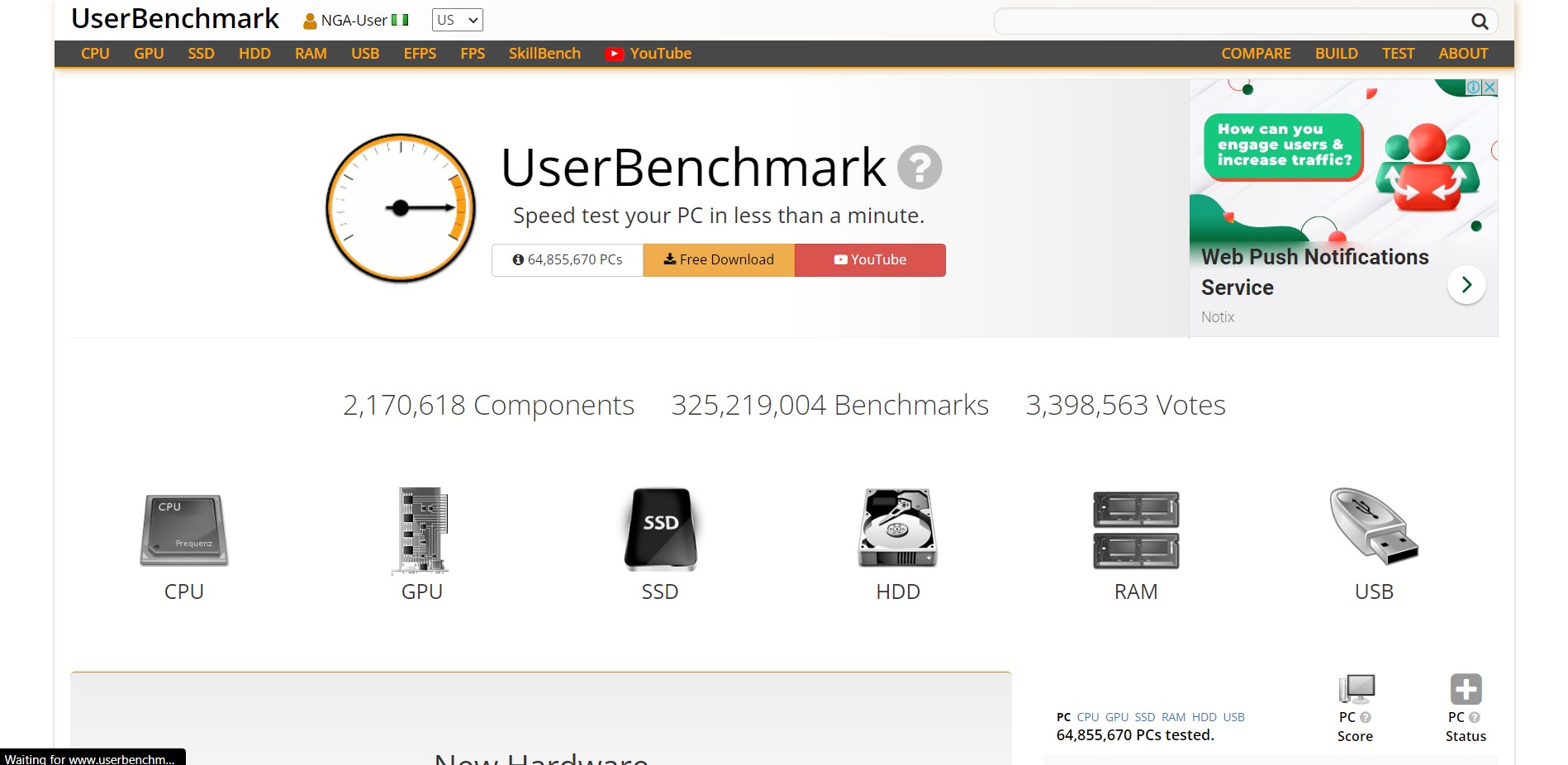Click the red YouTube icon in navbar

[614, 54]
